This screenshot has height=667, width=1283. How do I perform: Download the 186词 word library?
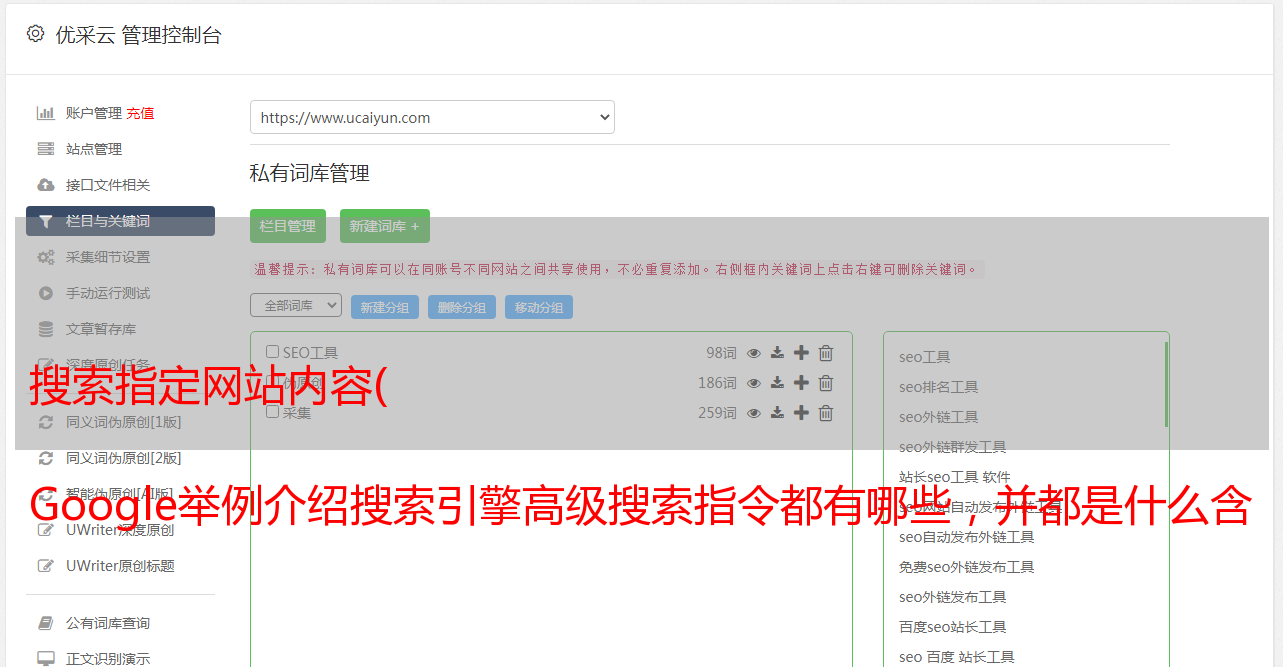[777, 383]
